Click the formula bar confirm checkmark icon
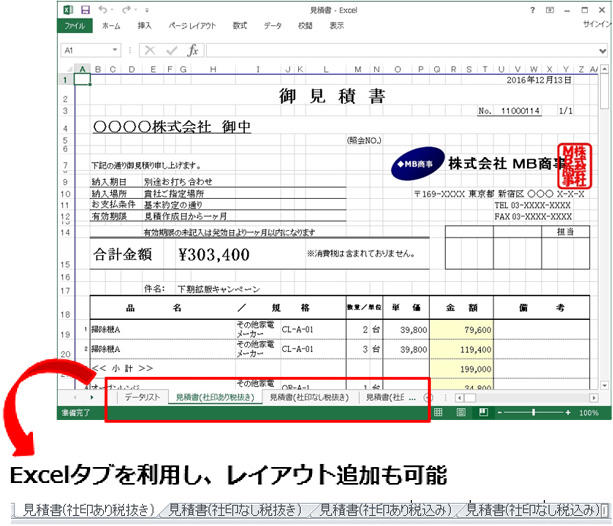613x526 pixels. pyautogui.click(x=172, y=50)
